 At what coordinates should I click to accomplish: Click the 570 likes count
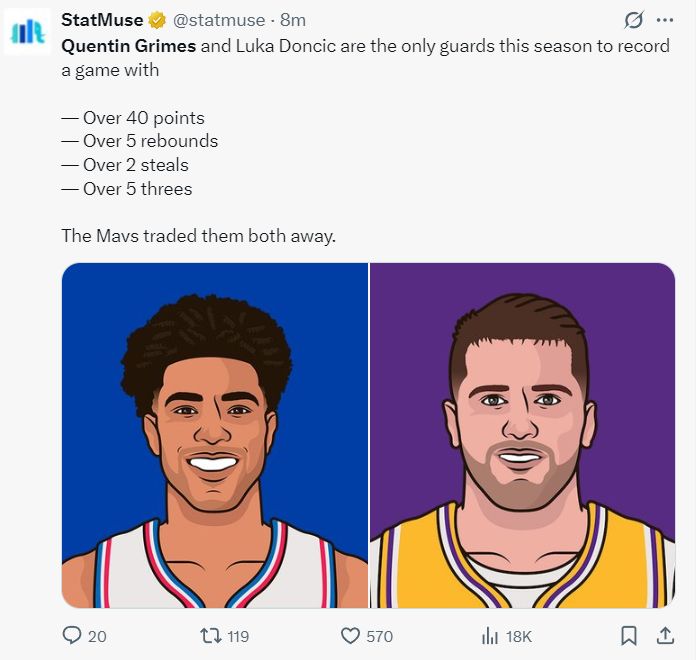pos(380,637)
